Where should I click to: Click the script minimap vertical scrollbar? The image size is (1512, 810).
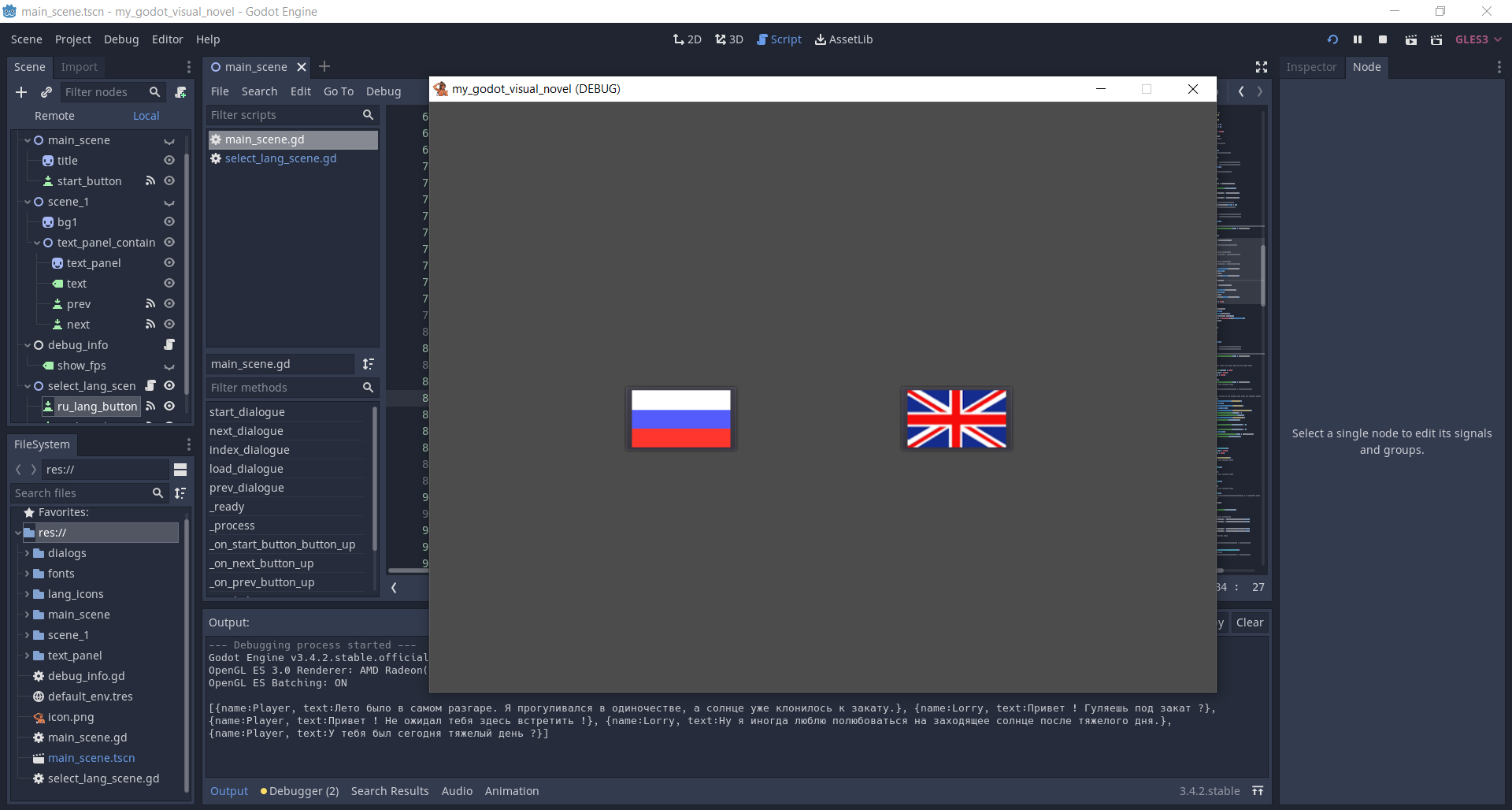[x=1263, y=276]
